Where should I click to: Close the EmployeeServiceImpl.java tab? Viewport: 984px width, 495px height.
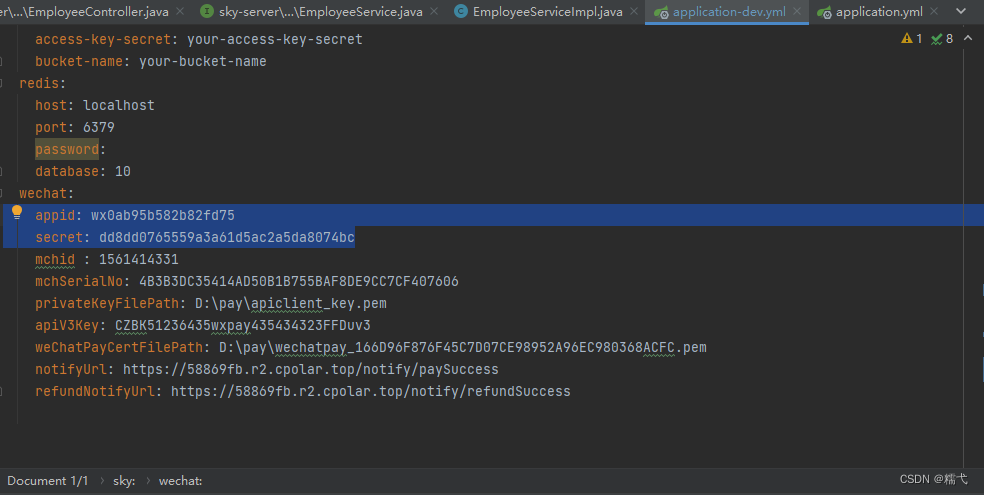point(634,11)
